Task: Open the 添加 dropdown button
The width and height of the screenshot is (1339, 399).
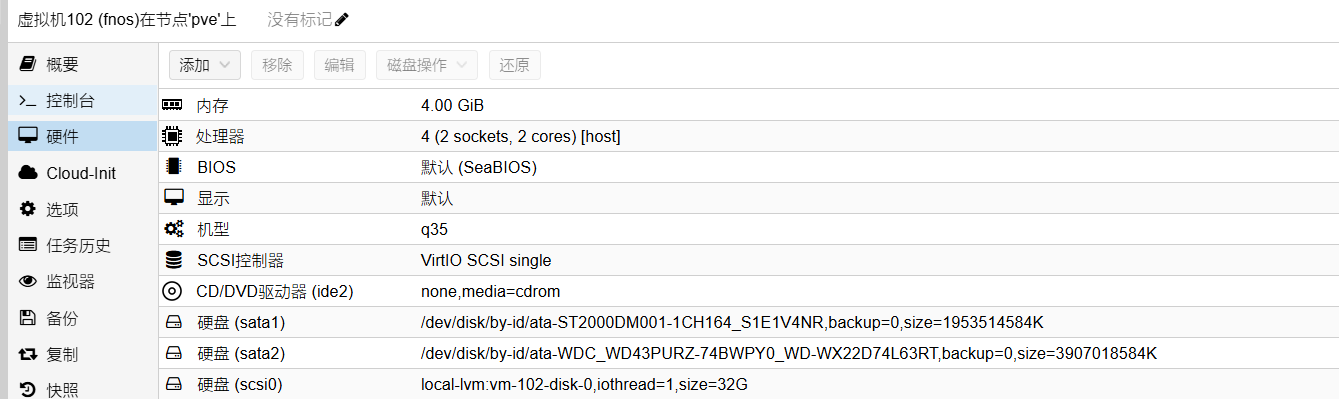Action: pos(205,65)
